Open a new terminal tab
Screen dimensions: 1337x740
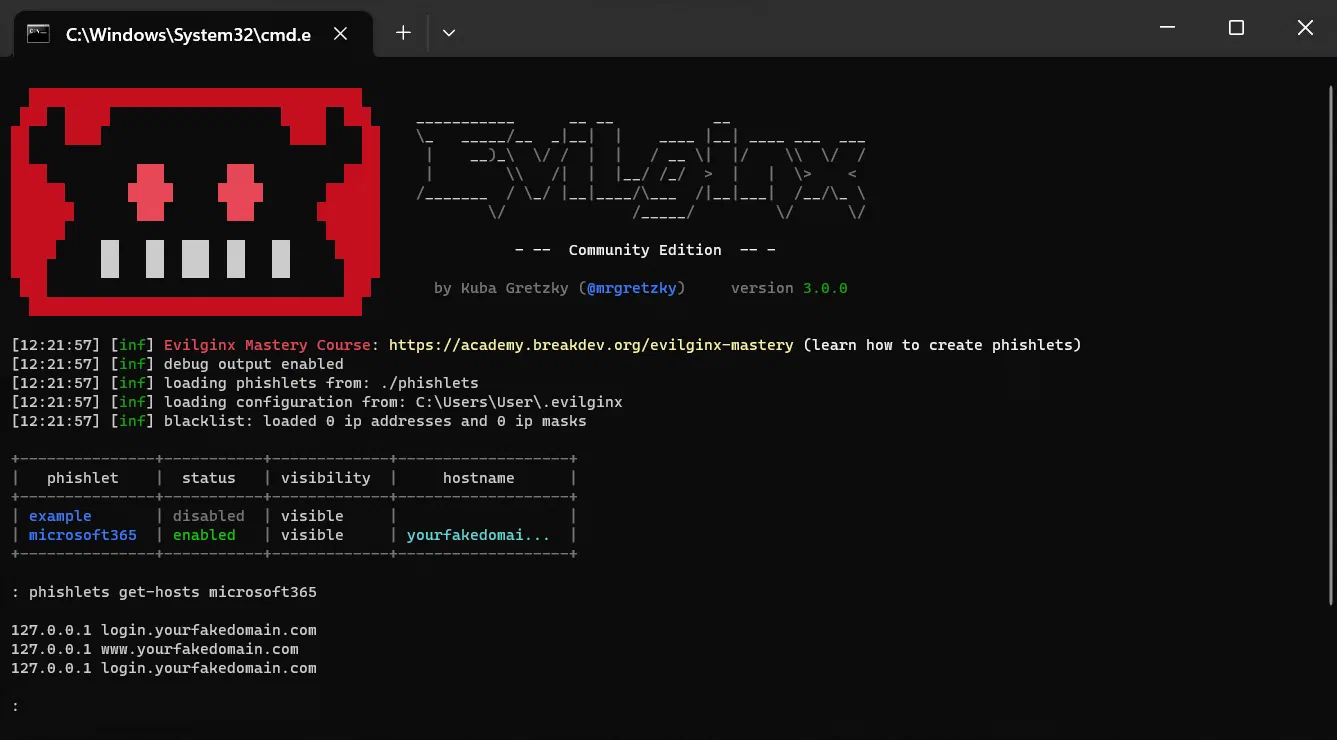403,33
